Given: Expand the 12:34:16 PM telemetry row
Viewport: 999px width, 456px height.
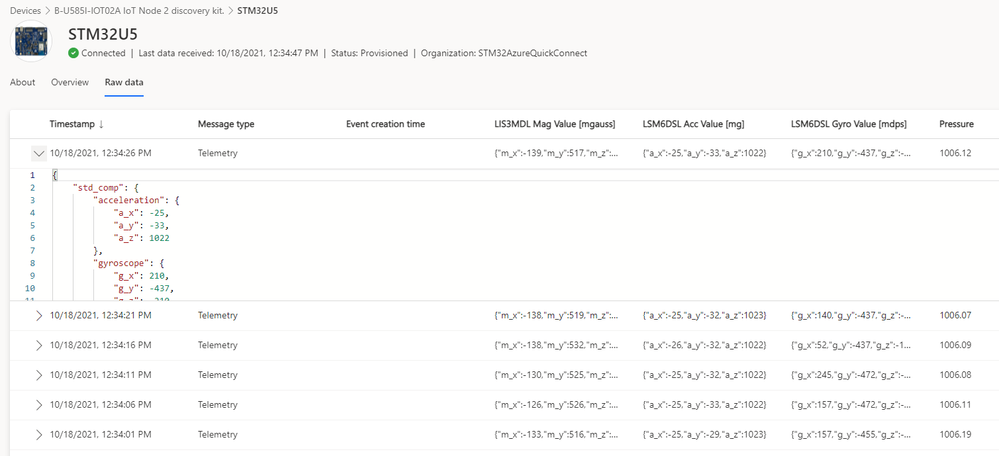Looking at the screenshot, I should tap(39, 345).
